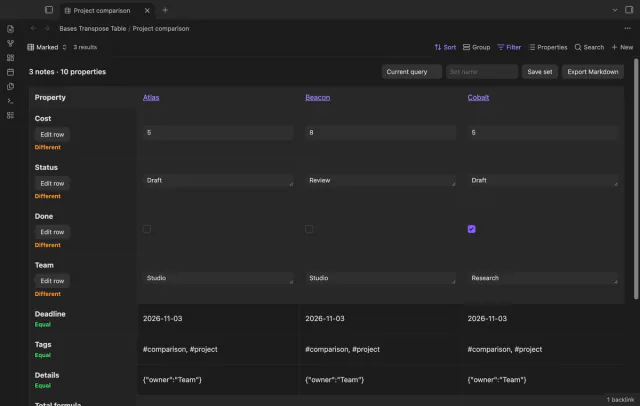
Task: Click the 1 backlink status entry
Action: [620, 400]
